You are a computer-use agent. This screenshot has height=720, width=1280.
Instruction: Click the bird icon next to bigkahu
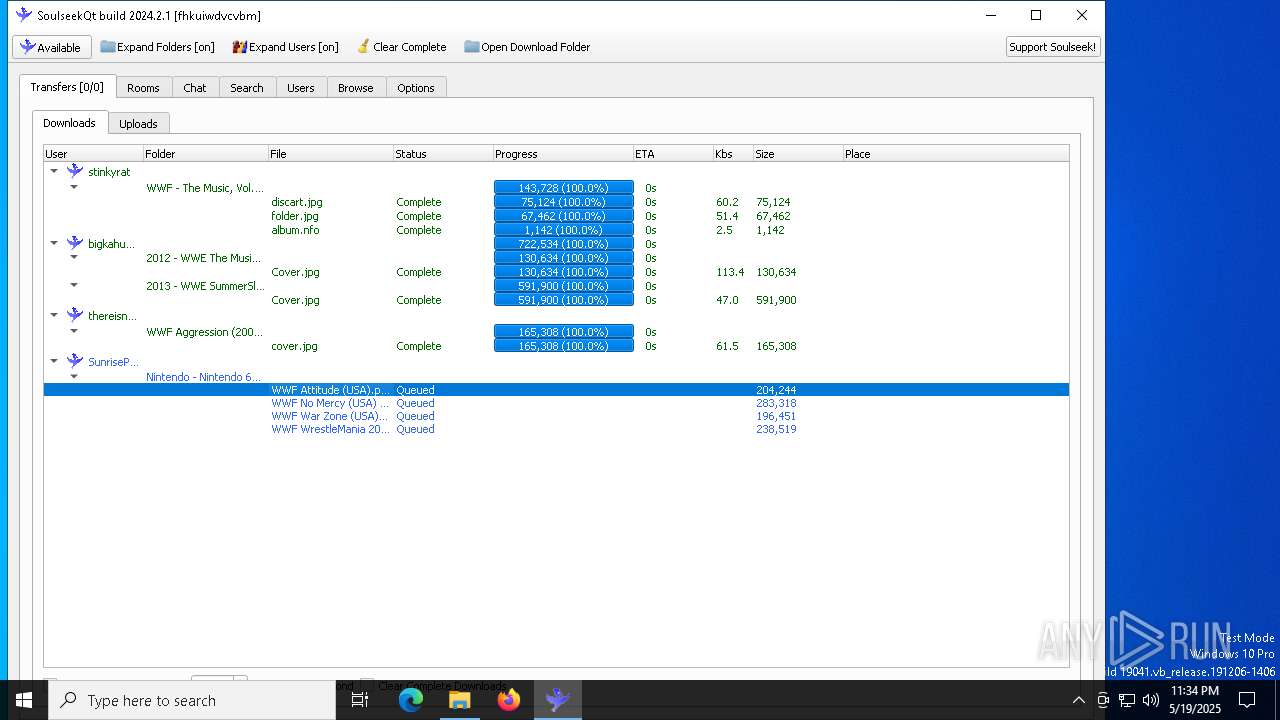(75, 243)
